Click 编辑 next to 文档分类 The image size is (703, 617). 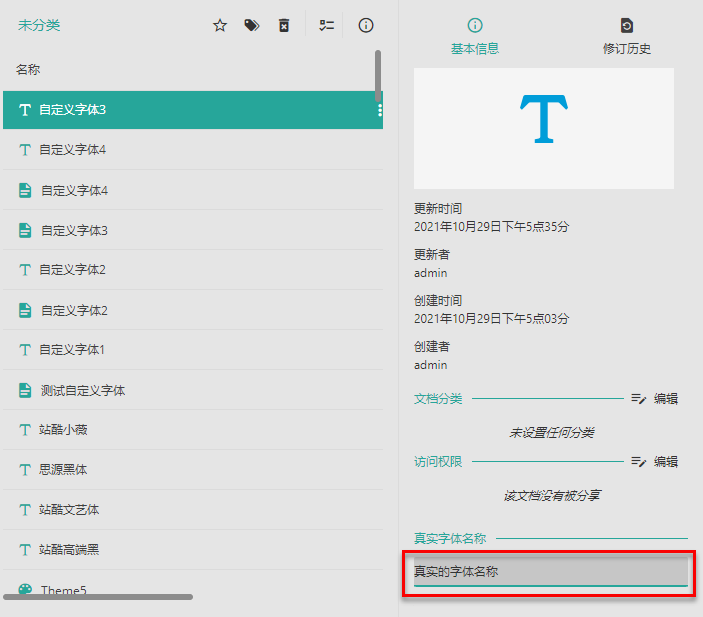click(x=655, y=398)
